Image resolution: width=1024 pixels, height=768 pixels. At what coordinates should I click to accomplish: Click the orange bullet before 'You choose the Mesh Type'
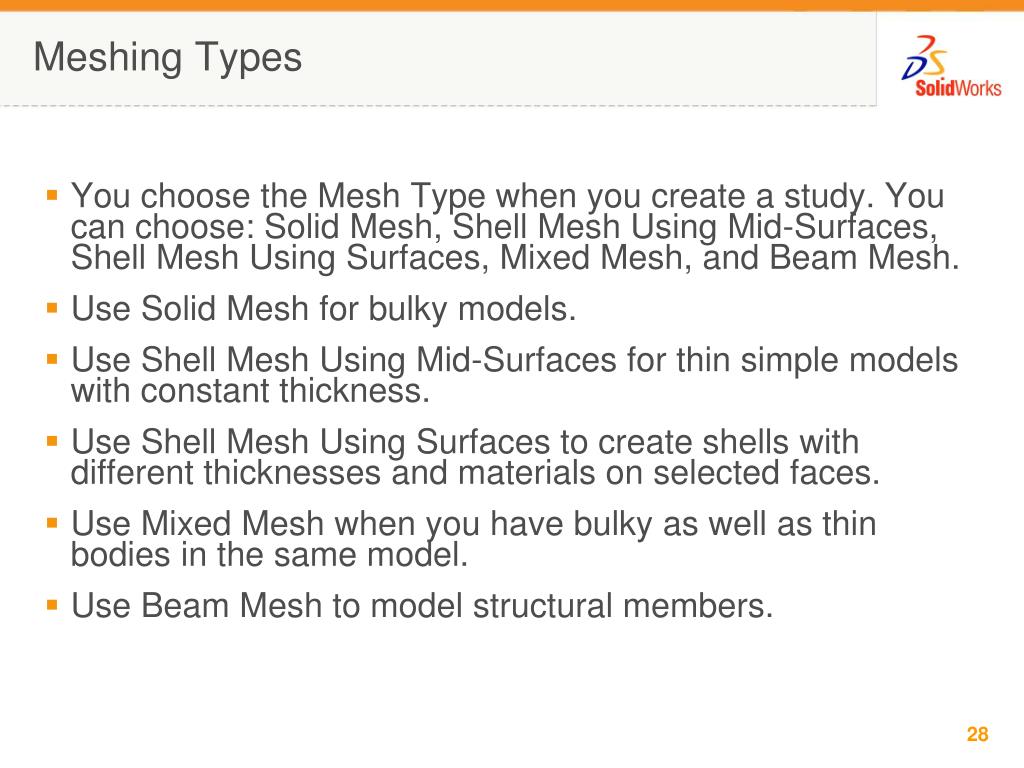52,194
